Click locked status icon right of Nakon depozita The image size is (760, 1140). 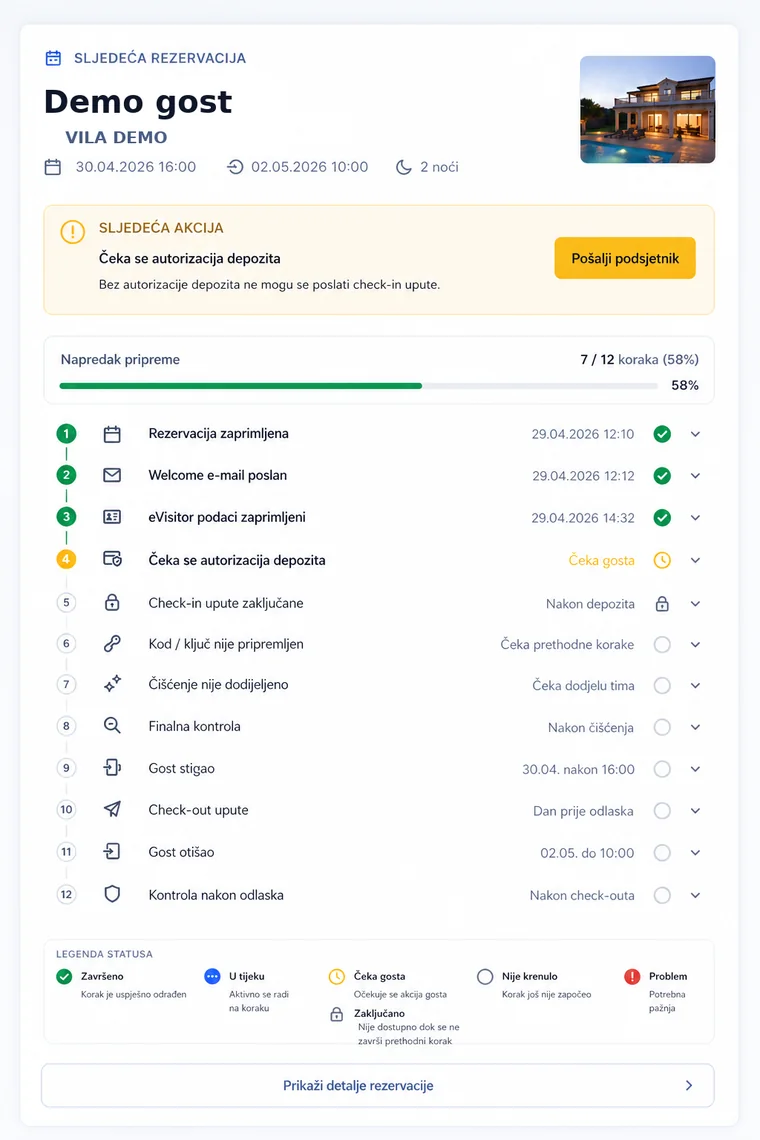coord(662,603)
